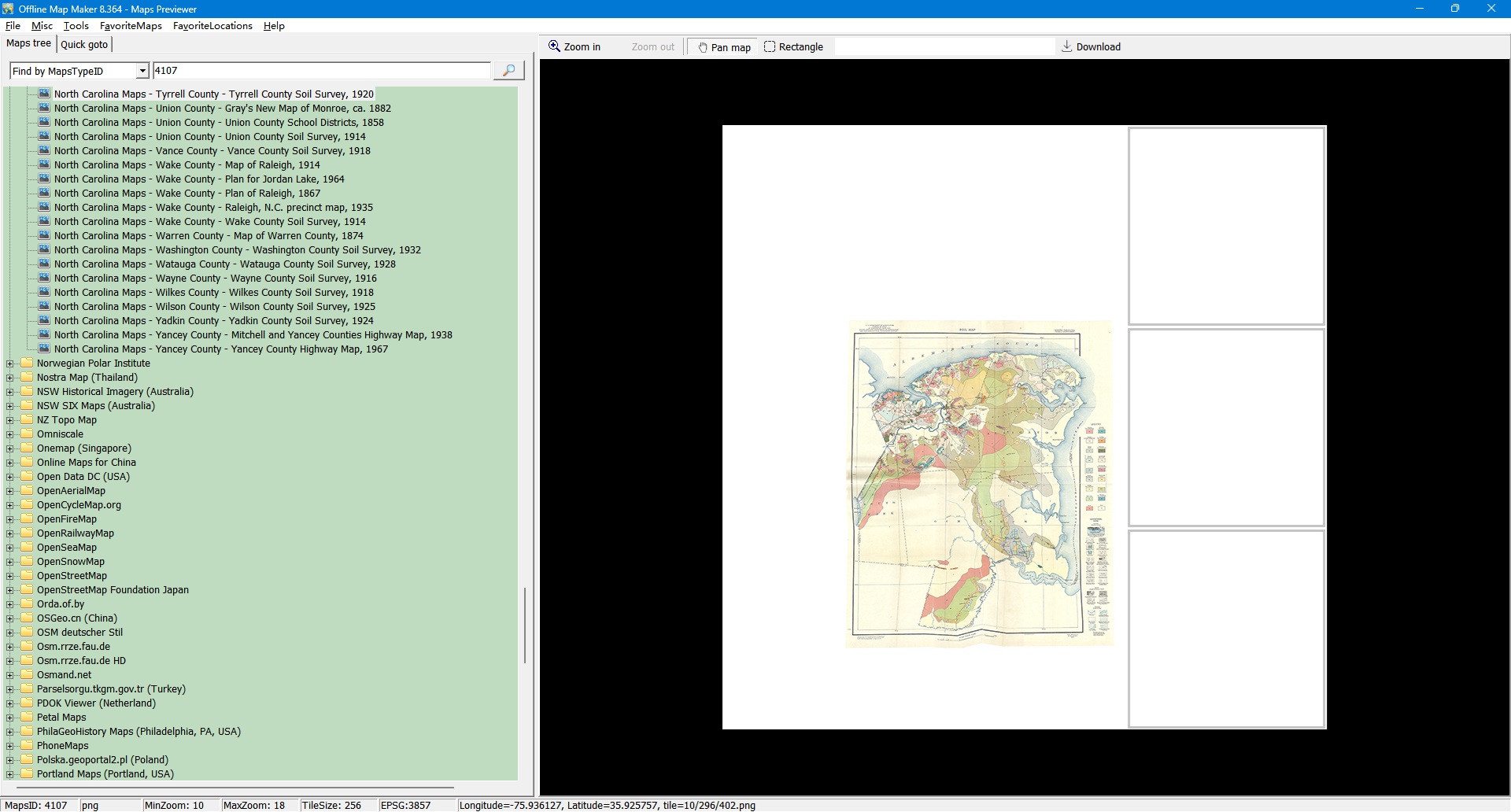Select the Zoom out tool
Viewport: 1511px width, 812px height.
(x=652, y=47)
